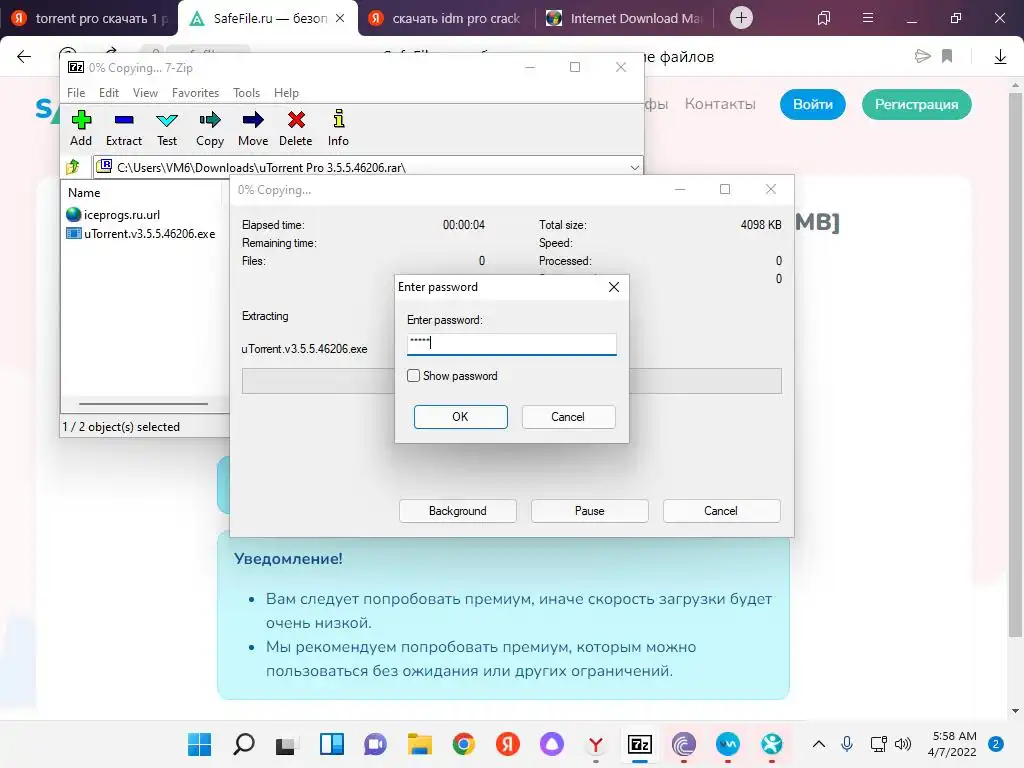Open a new browser tab with plus
This screenshot has height=768, width=1024.
[741, 18]
